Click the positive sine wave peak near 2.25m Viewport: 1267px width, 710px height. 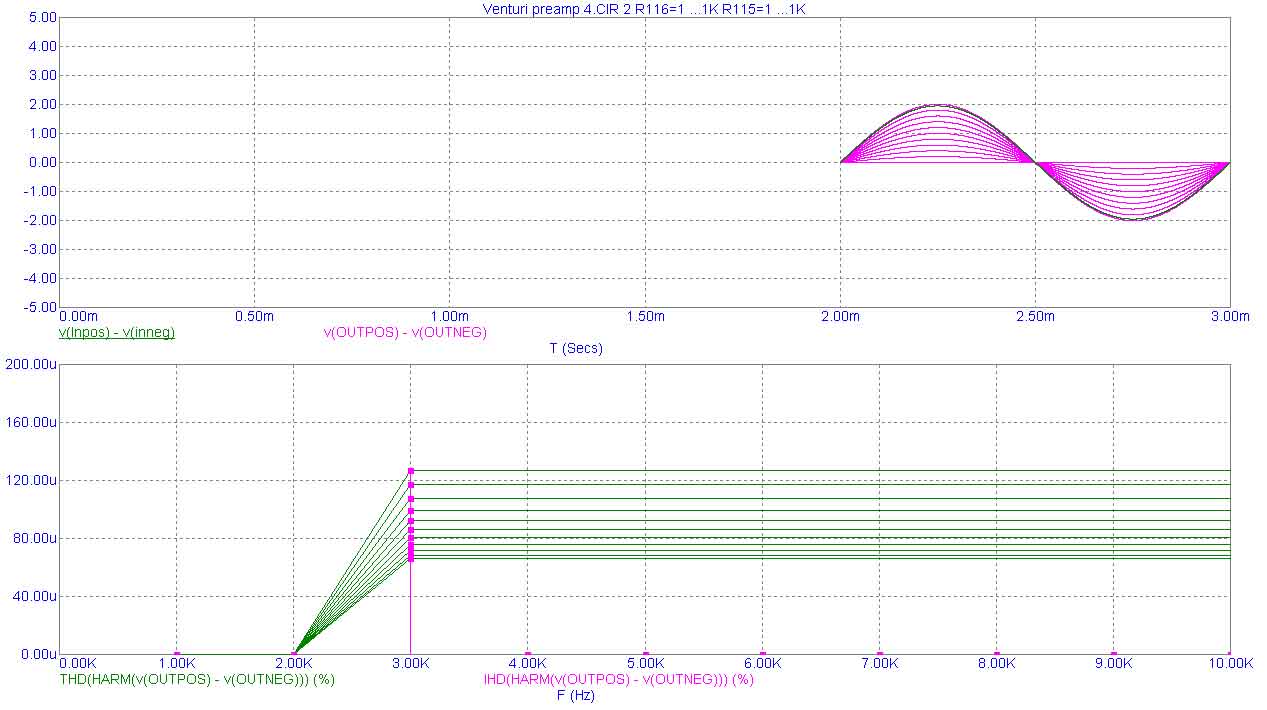(937, 105)
